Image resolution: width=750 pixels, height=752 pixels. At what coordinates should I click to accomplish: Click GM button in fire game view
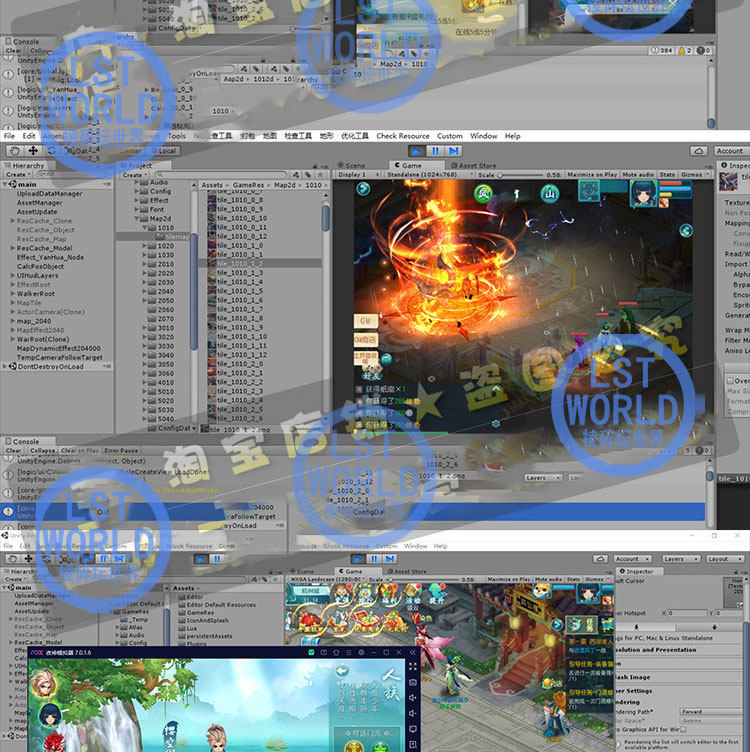(365, 320)
